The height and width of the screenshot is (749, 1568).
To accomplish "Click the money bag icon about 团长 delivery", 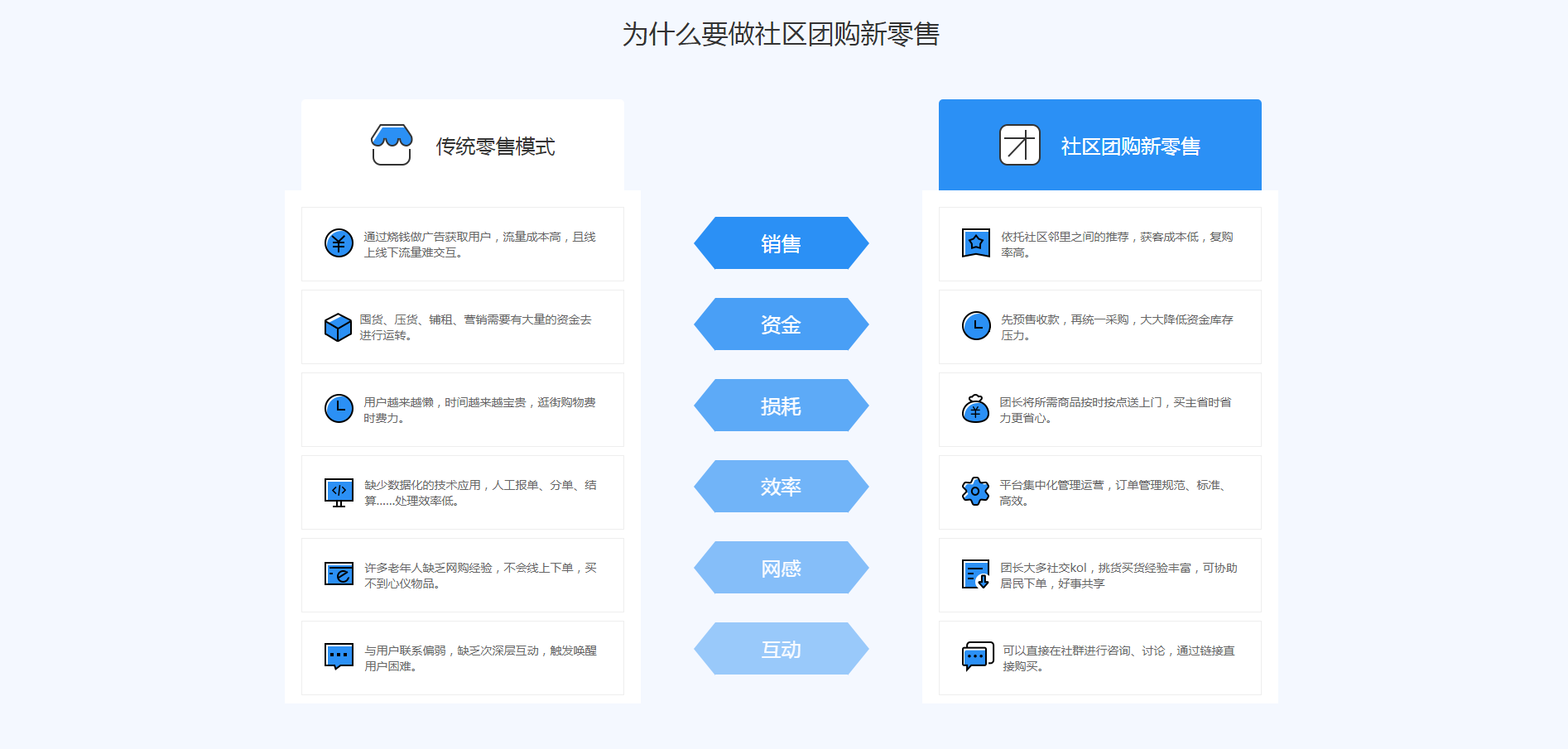I will coord(975,409).
